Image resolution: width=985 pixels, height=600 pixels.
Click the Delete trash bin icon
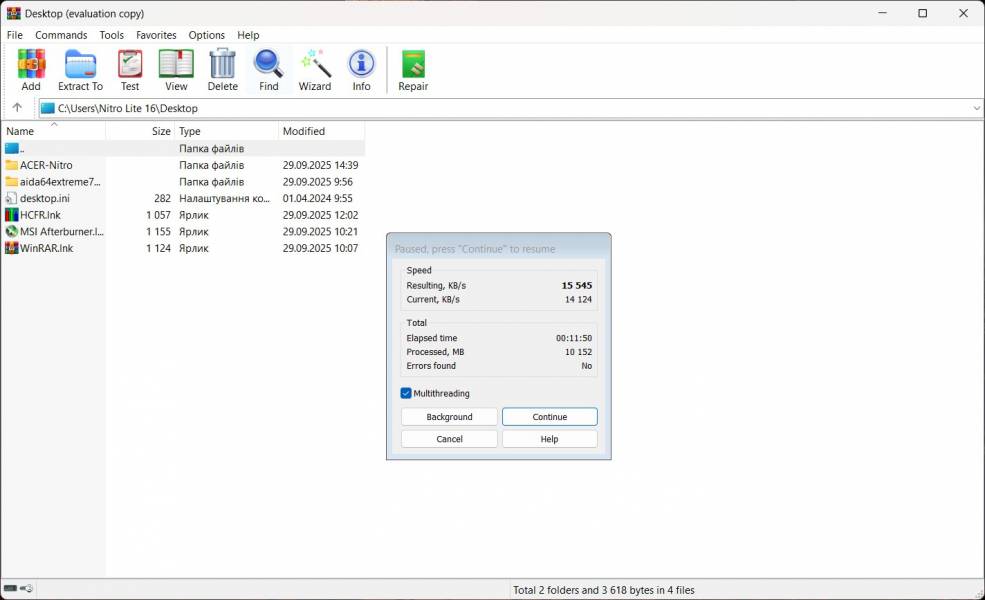[x=222, y=69]
